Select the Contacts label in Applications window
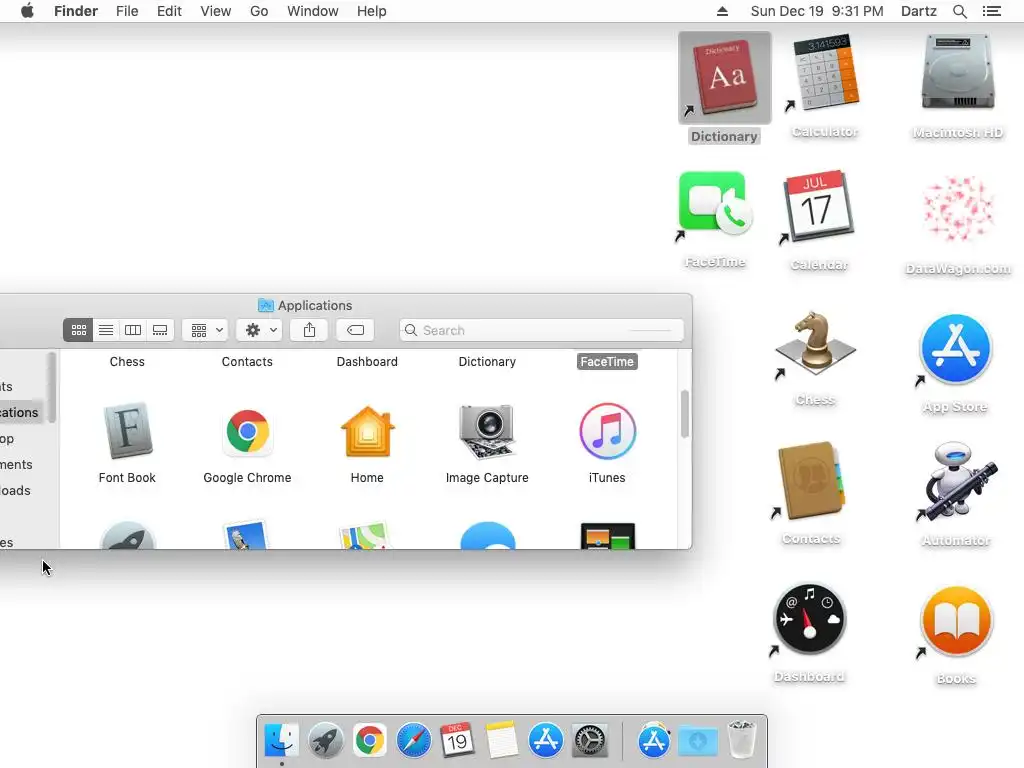Screen dimensions: 1024x768 pyautogui.click(x=247, y=362)
